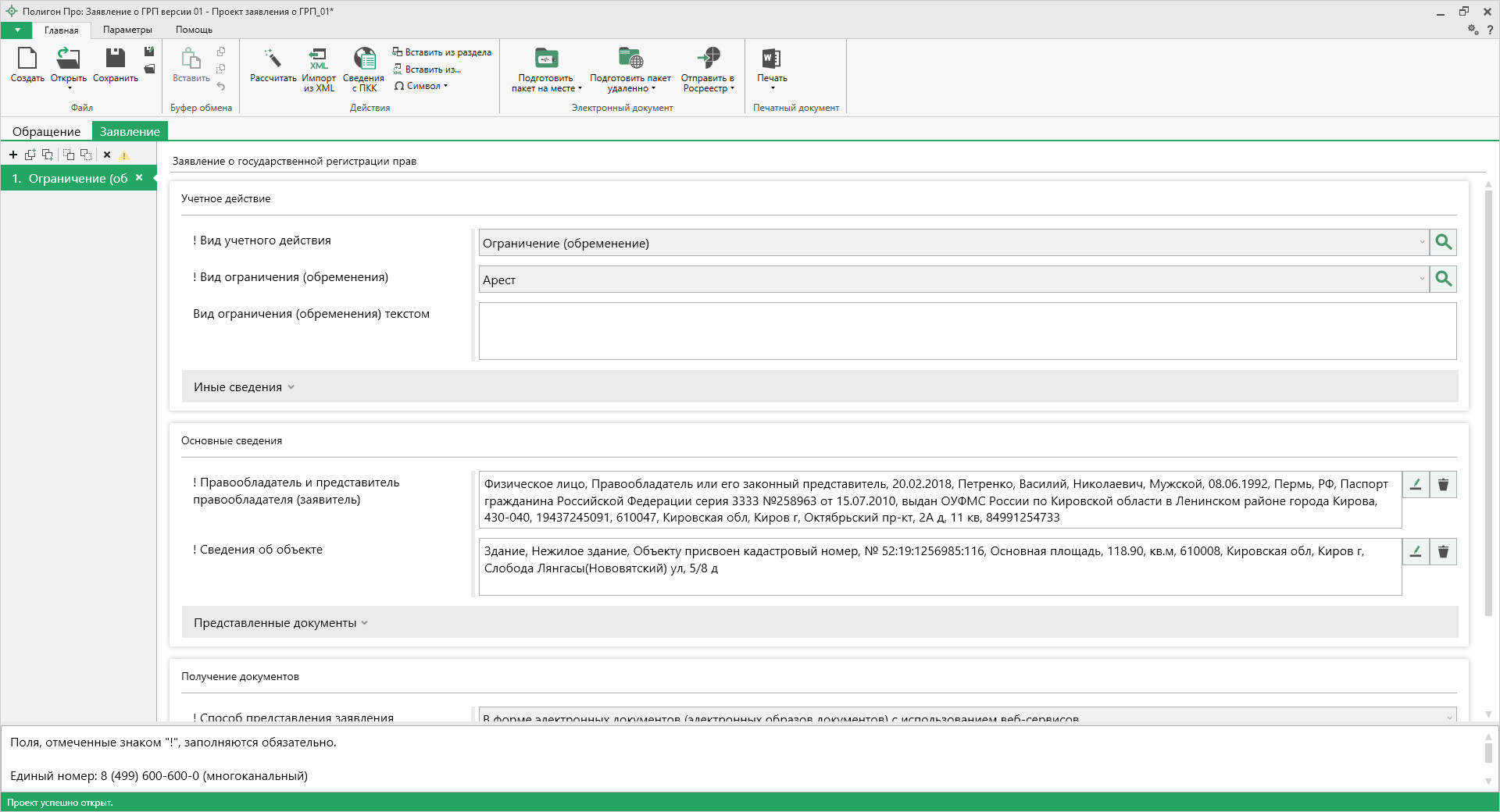Switch to Параметры ribbon tab
Image resolution: width=1500 pixels, height=812 pixels.
coord(127,30)
